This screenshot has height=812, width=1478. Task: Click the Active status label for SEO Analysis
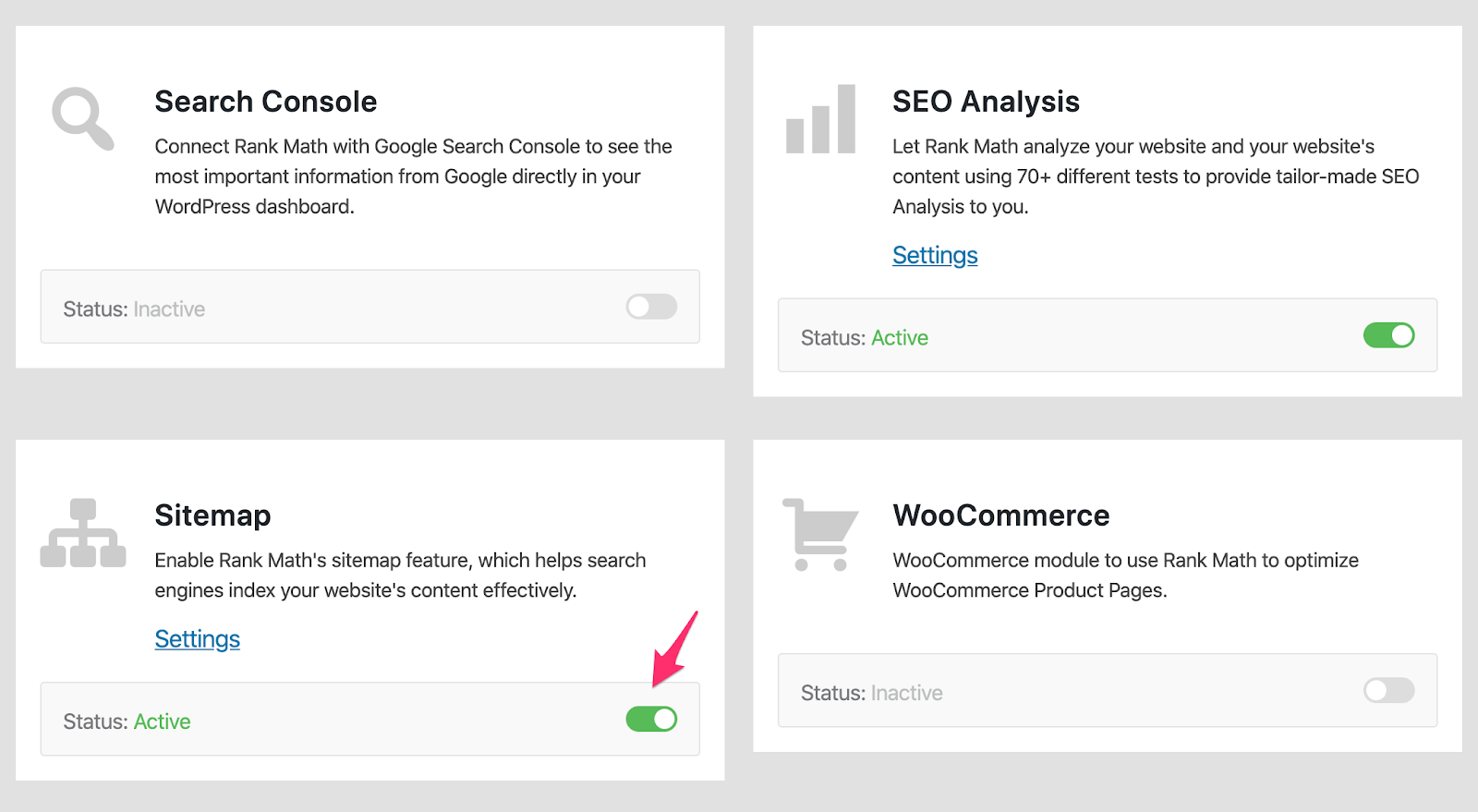pos(899,338)
